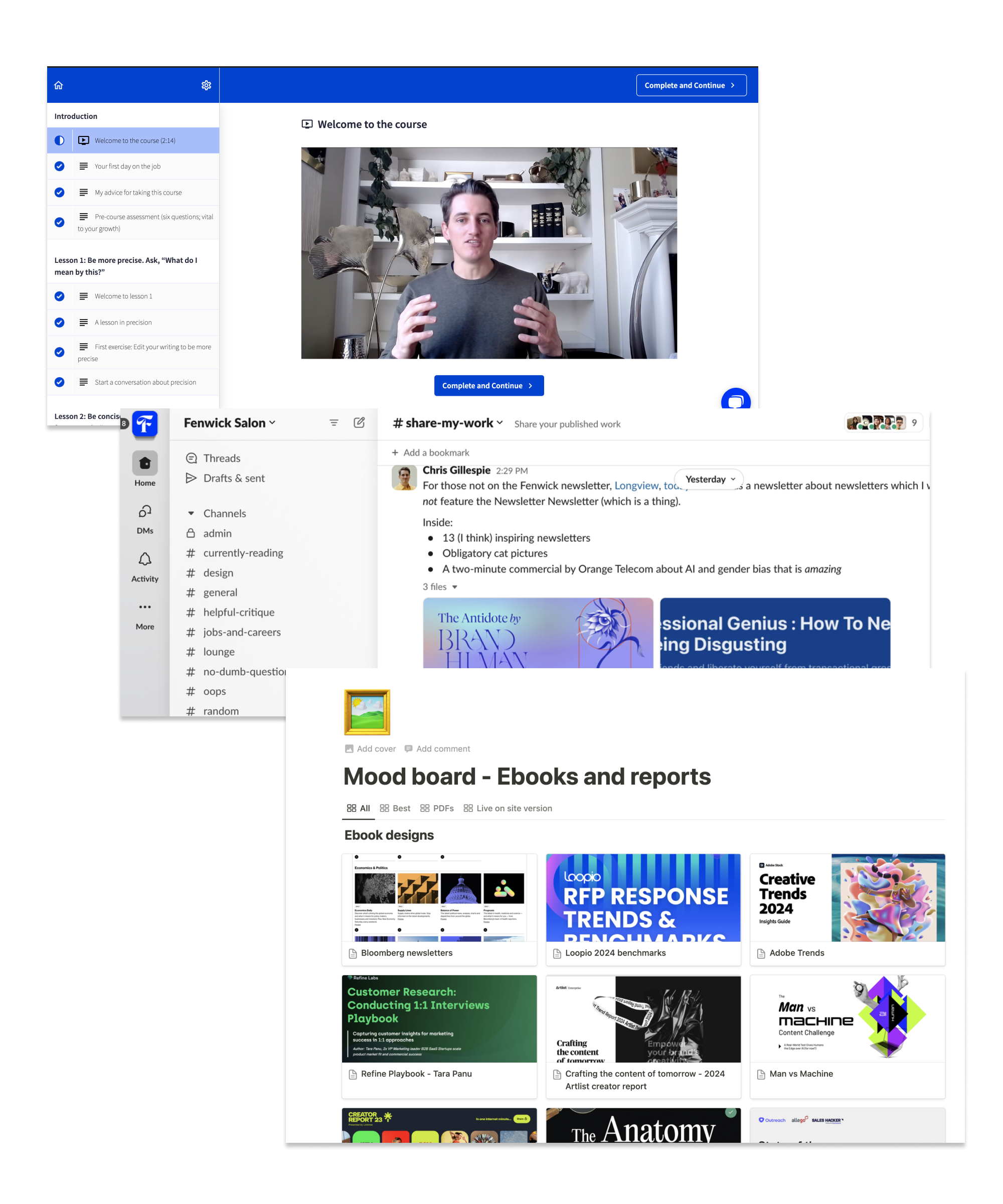Open Crafting the content of tomorrow card
Image resolution: width=1003 pixels, height=1204 pixels.
tap(643, 1036)
